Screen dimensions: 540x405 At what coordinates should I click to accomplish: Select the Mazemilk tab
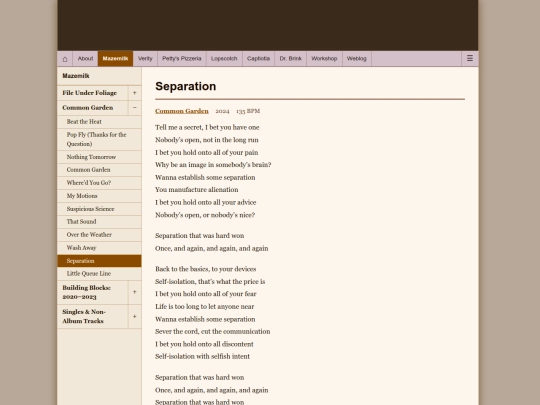(115, 59)
